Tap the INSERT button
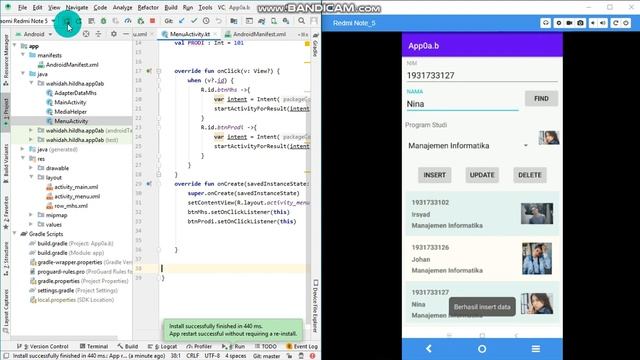Viewport: 640px width, 360px height. 434,175
